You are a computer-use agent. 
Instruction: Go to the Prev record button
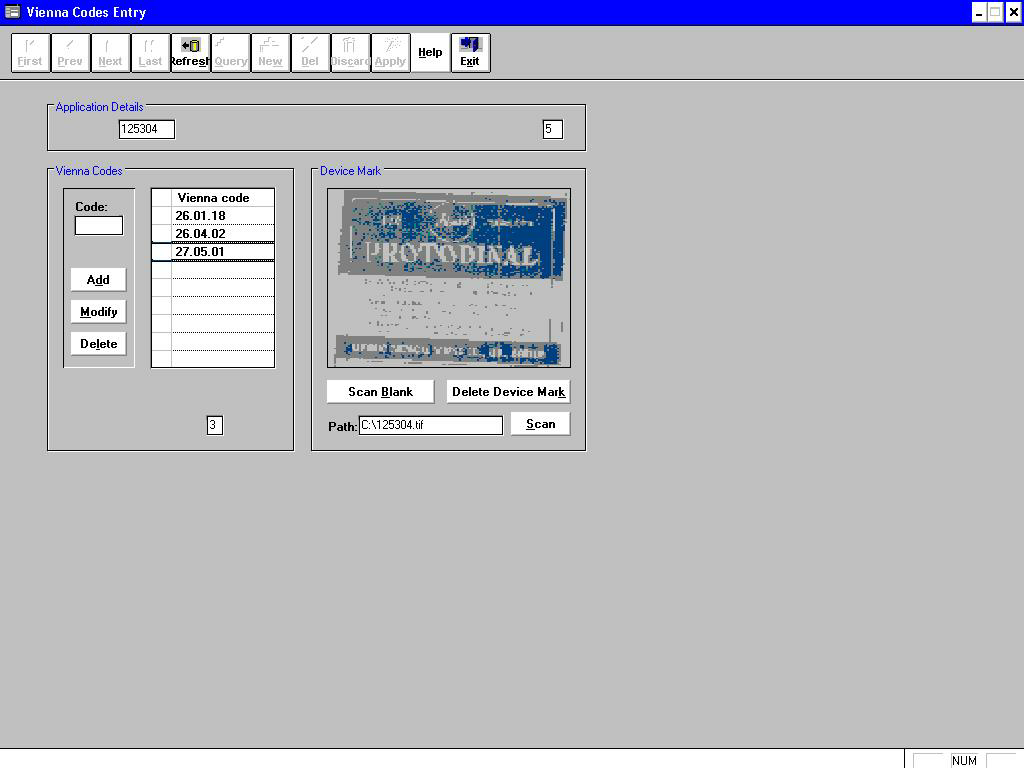point(71,53)
